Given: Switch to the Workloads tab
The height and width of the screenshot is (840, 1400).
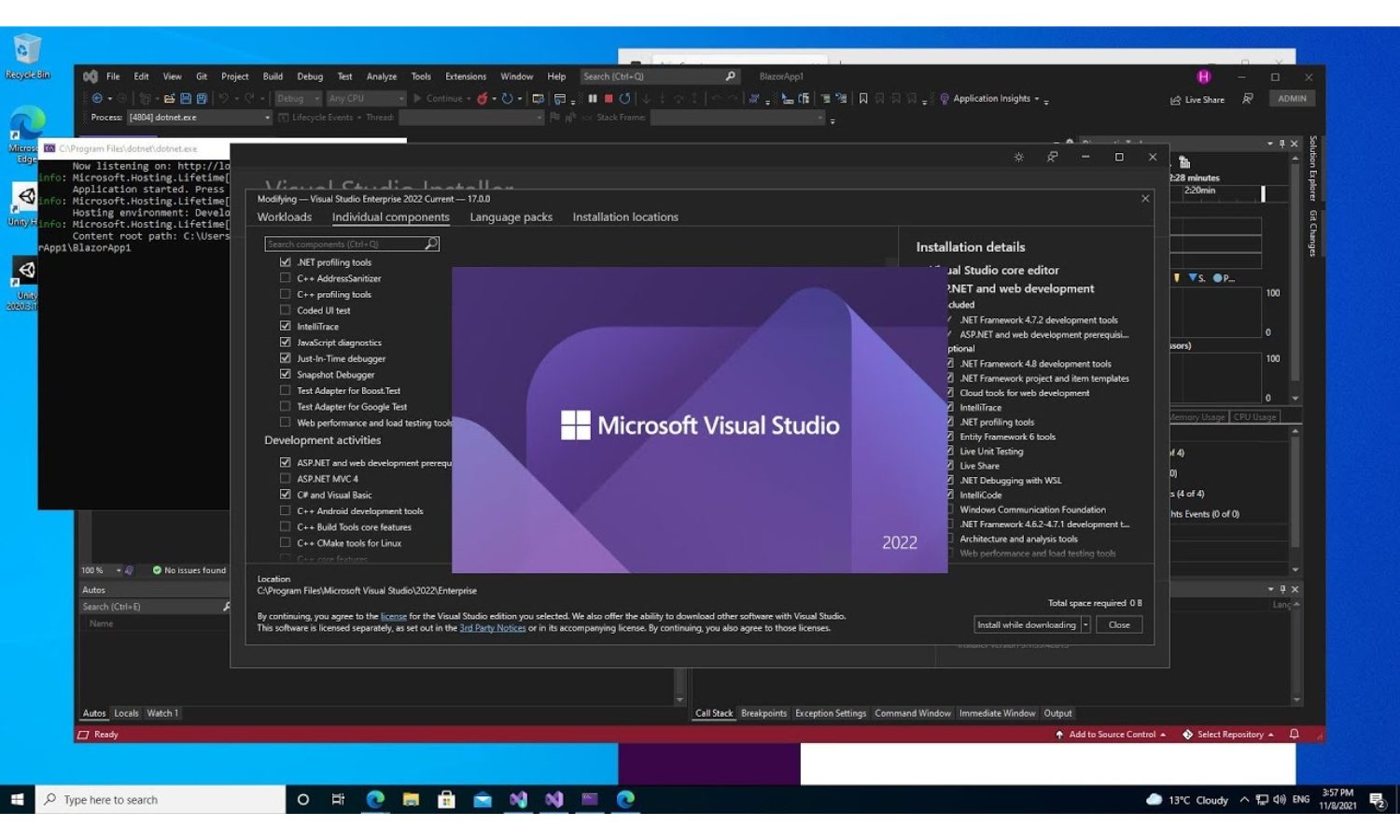Looking at the screenshot, I should (285, 217).
